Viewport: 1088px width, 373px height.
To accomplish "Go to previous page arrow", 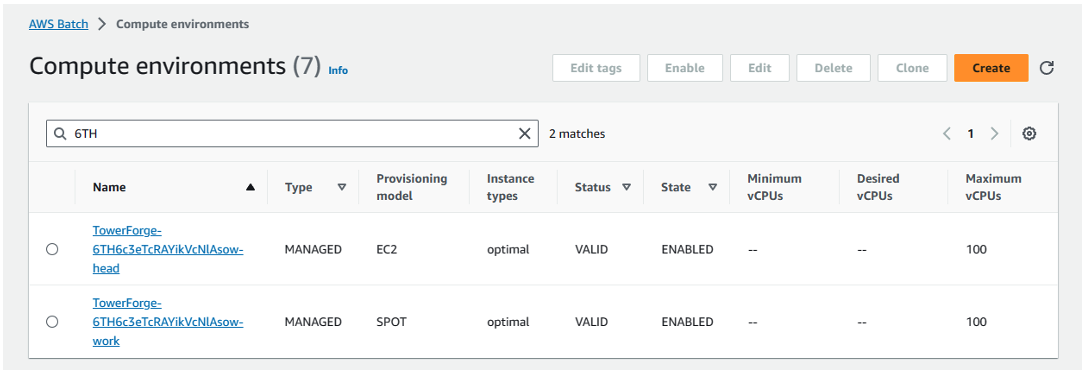I will coord(946,134).
